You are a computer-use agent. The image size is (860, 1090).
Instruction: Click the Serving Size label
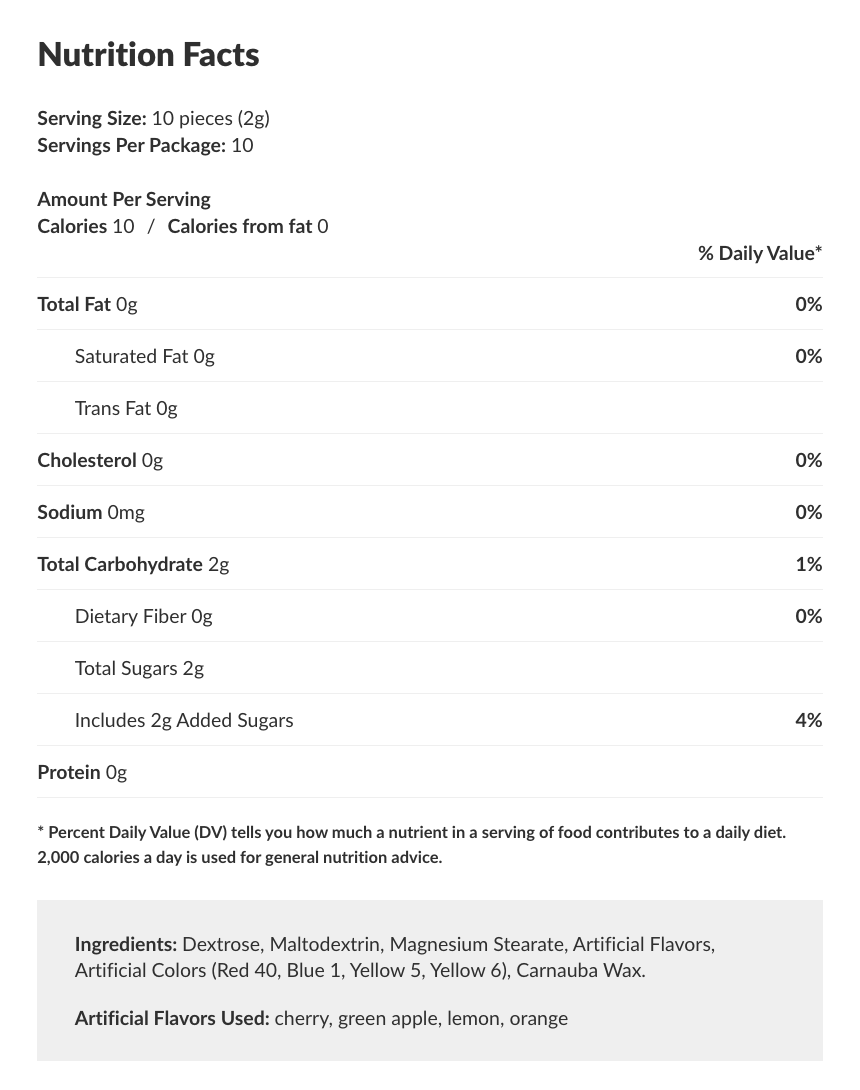click(x=92, y=118)
